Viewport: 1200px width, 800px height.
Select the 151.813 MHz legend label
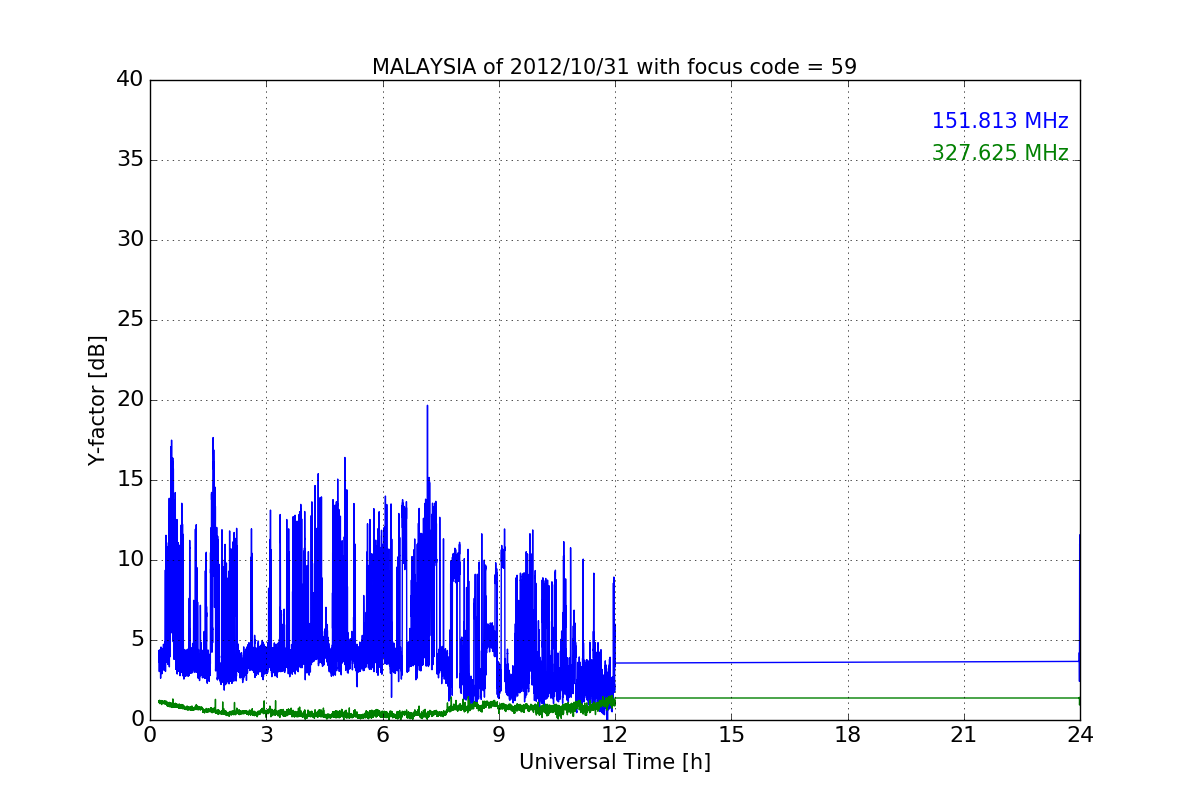(1000, 121)
